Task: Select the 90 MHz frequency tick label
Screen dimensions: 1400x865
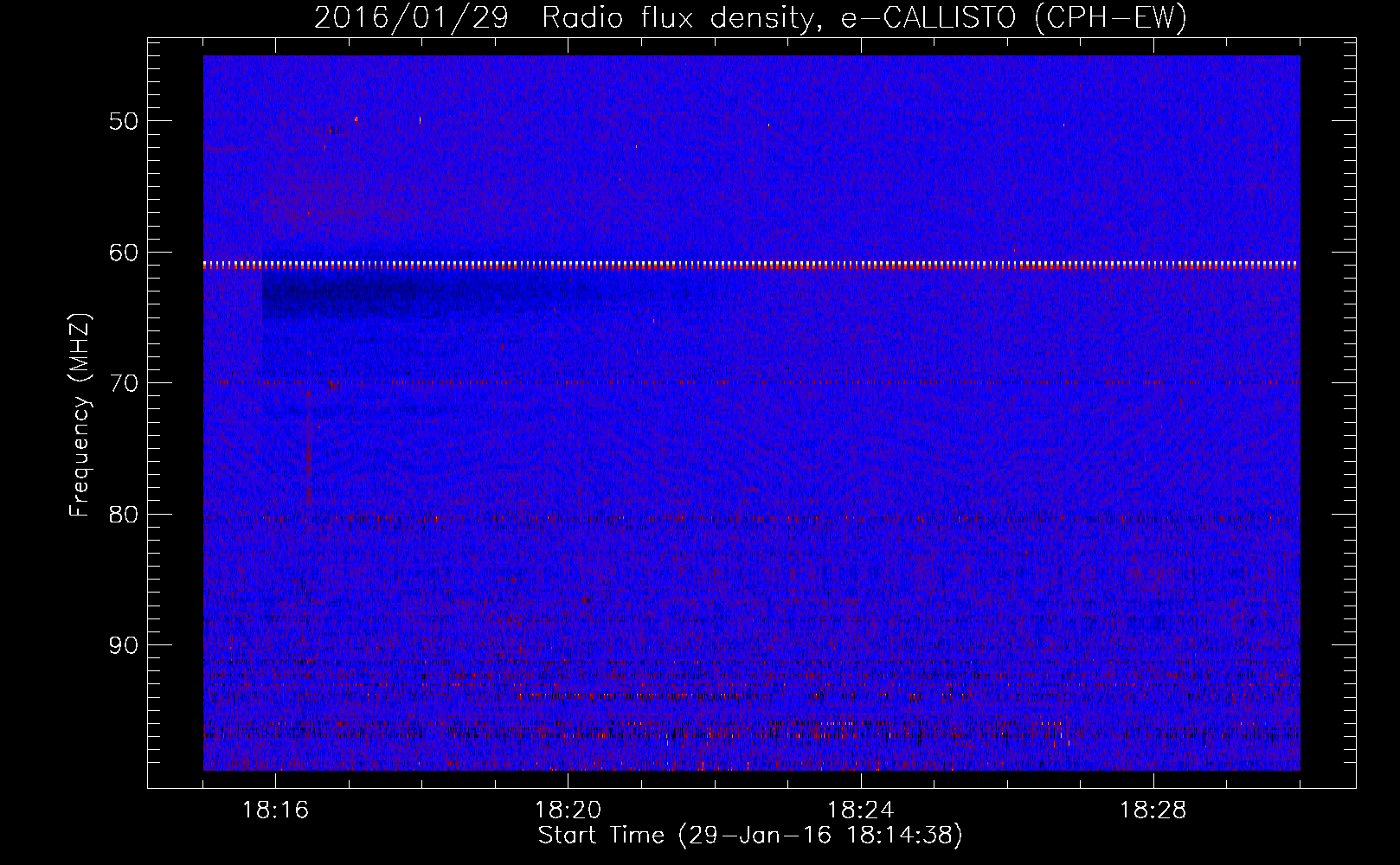Action: click(x=124, y=645)
